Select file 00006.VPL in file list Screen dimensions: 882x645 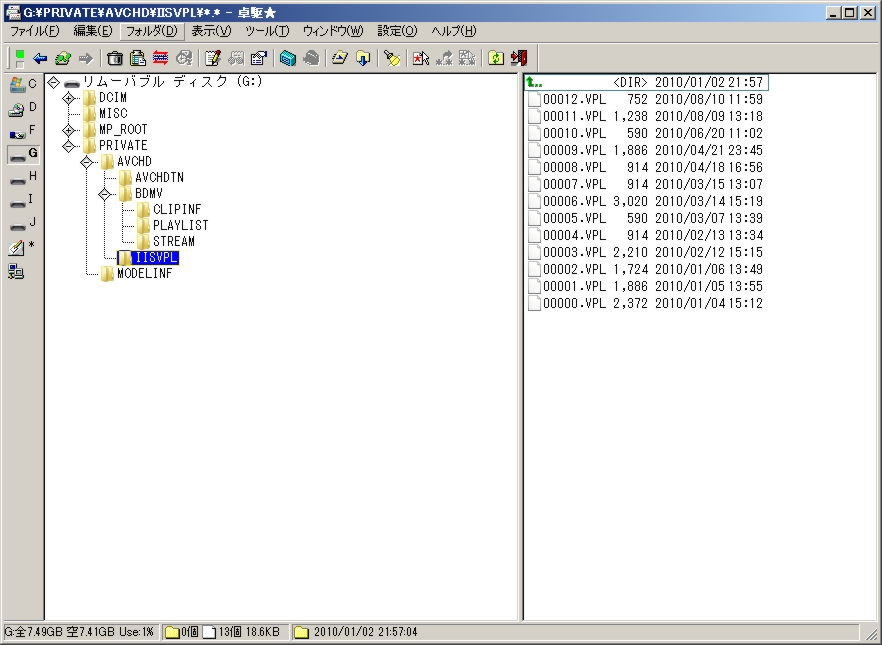tap(573, 201)
